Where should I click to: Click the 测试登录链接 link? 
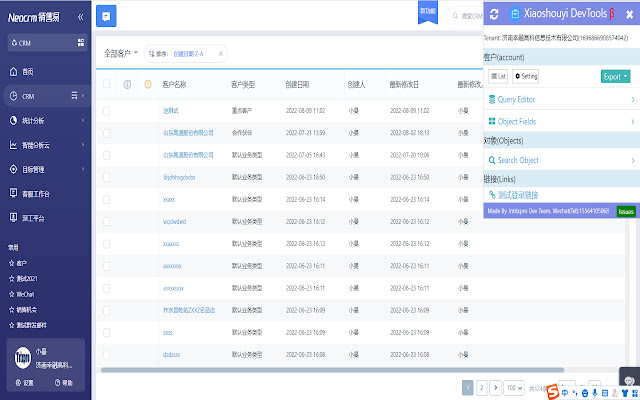tap(518, 195)
